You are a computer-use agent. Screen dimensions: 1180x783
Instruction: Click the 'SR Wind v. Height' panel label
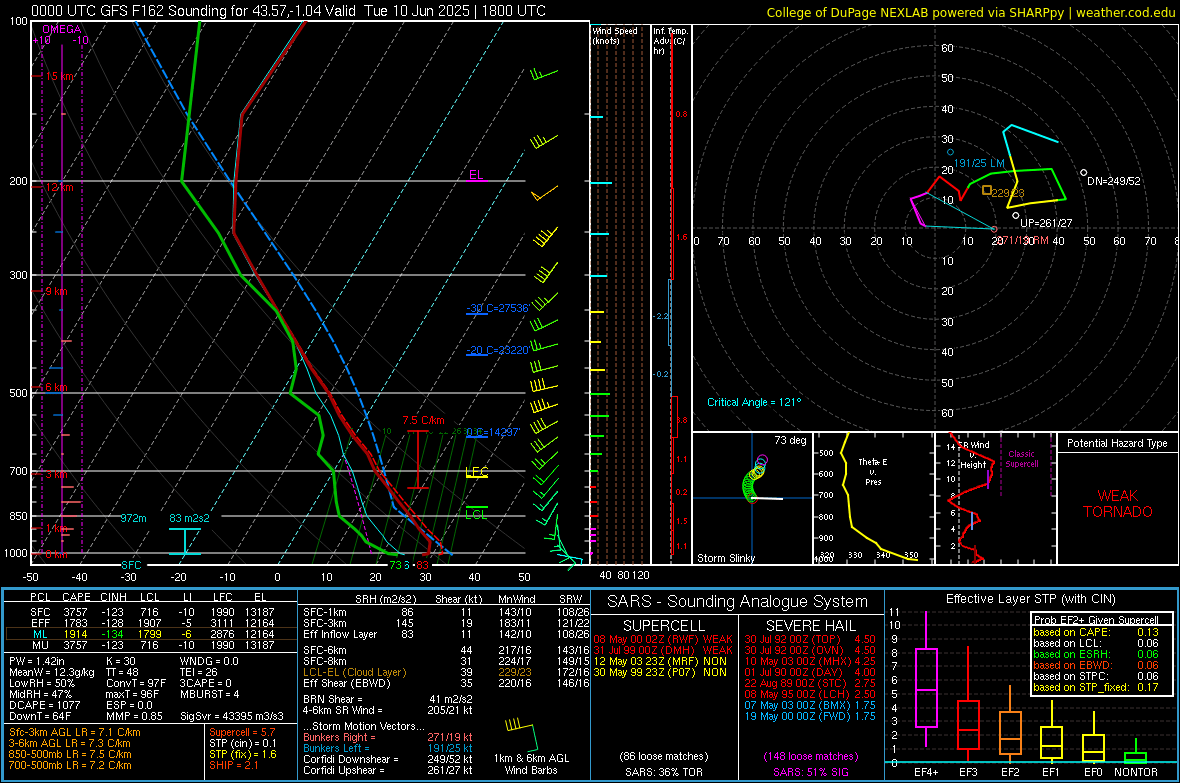point(973,455)
